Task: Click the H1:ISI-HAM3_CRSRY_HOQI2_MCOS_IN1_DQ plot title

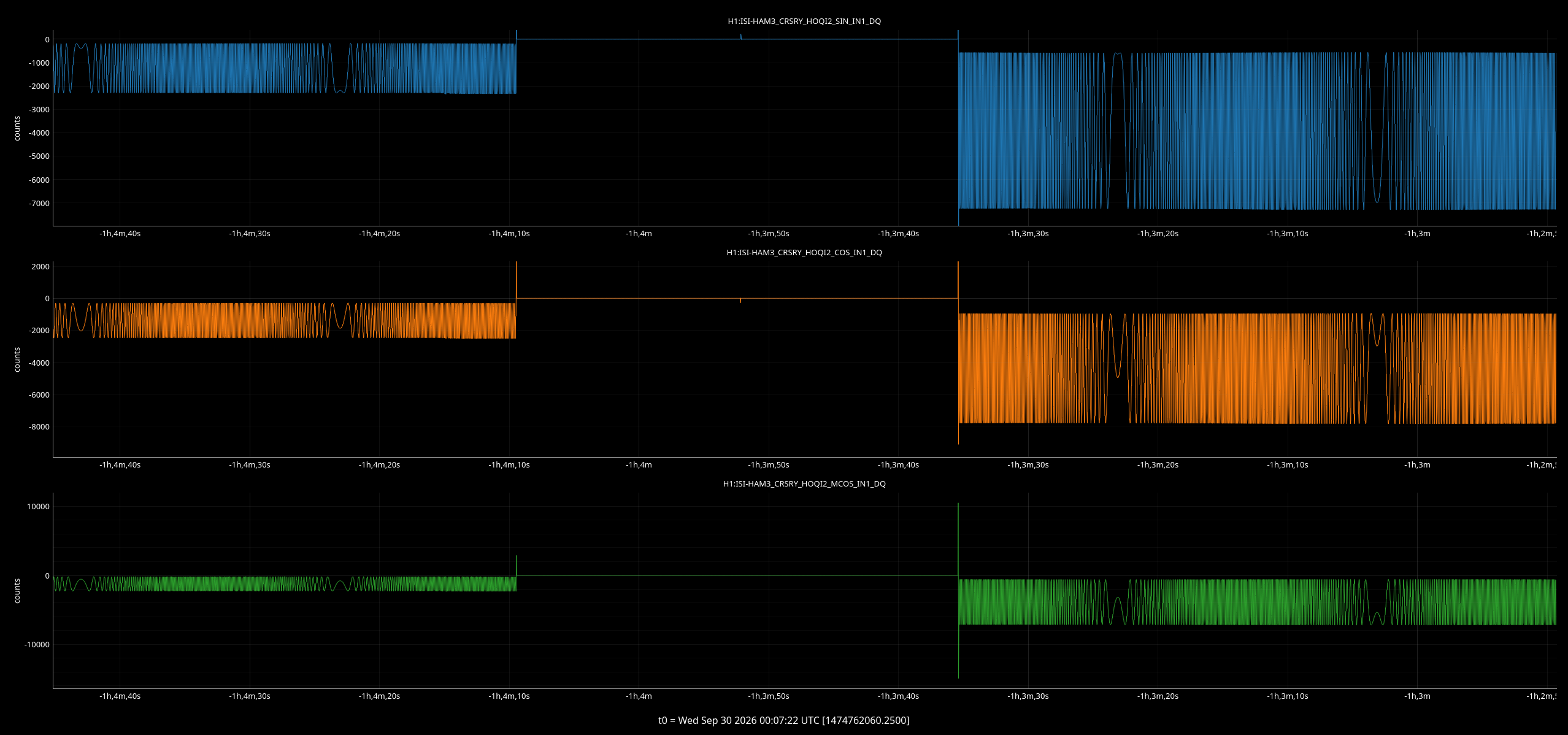Action: [804, 483]
